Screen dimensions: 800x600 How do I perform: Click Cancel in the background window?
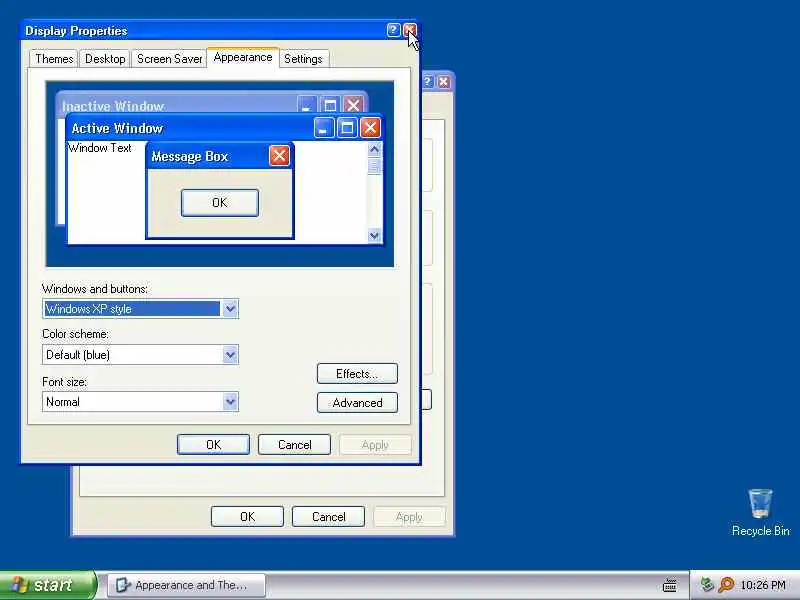click(x=328, y=517)
